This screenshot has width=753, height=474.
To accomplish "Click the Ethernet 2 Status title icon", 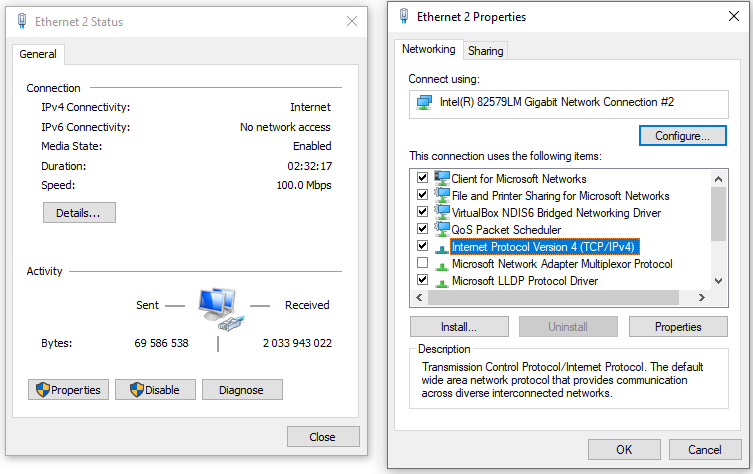I will [22, 21].
